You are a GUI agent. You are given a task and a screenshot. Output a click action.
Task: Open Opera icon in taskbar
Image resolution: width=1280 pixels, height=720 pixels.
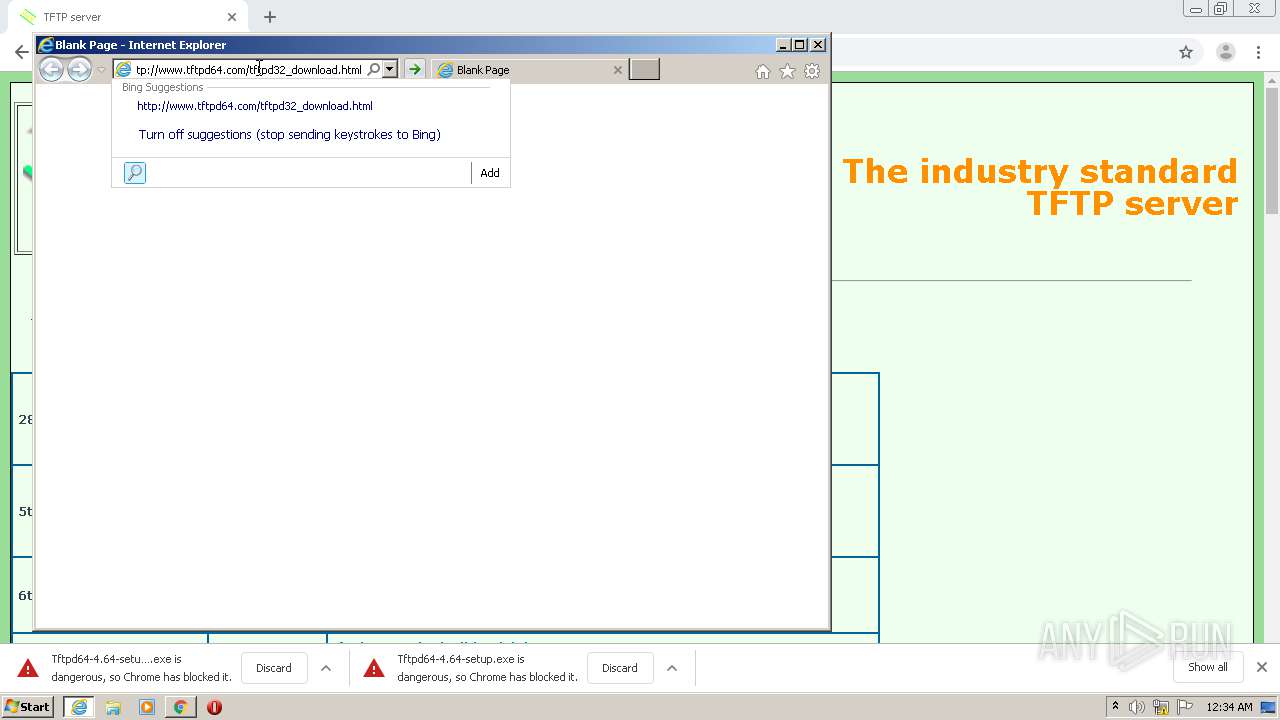point(214,707)
